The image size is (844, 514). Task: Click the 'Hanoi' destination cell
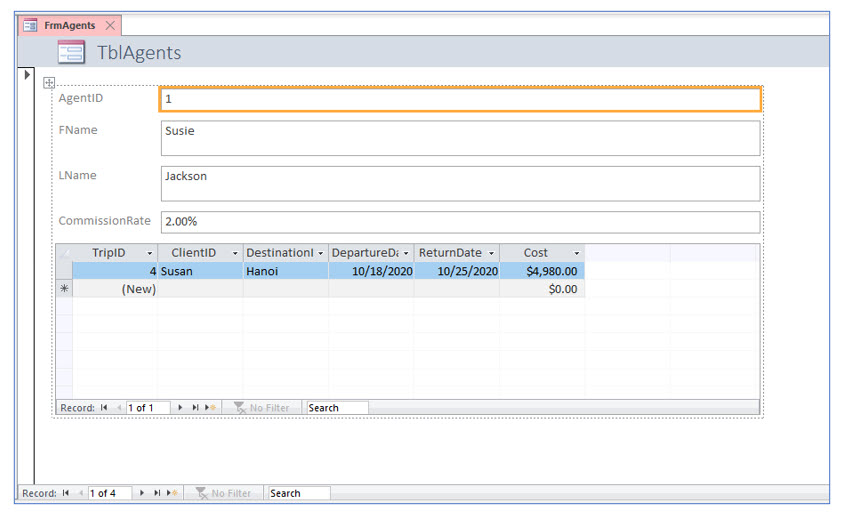click(285, 271)
